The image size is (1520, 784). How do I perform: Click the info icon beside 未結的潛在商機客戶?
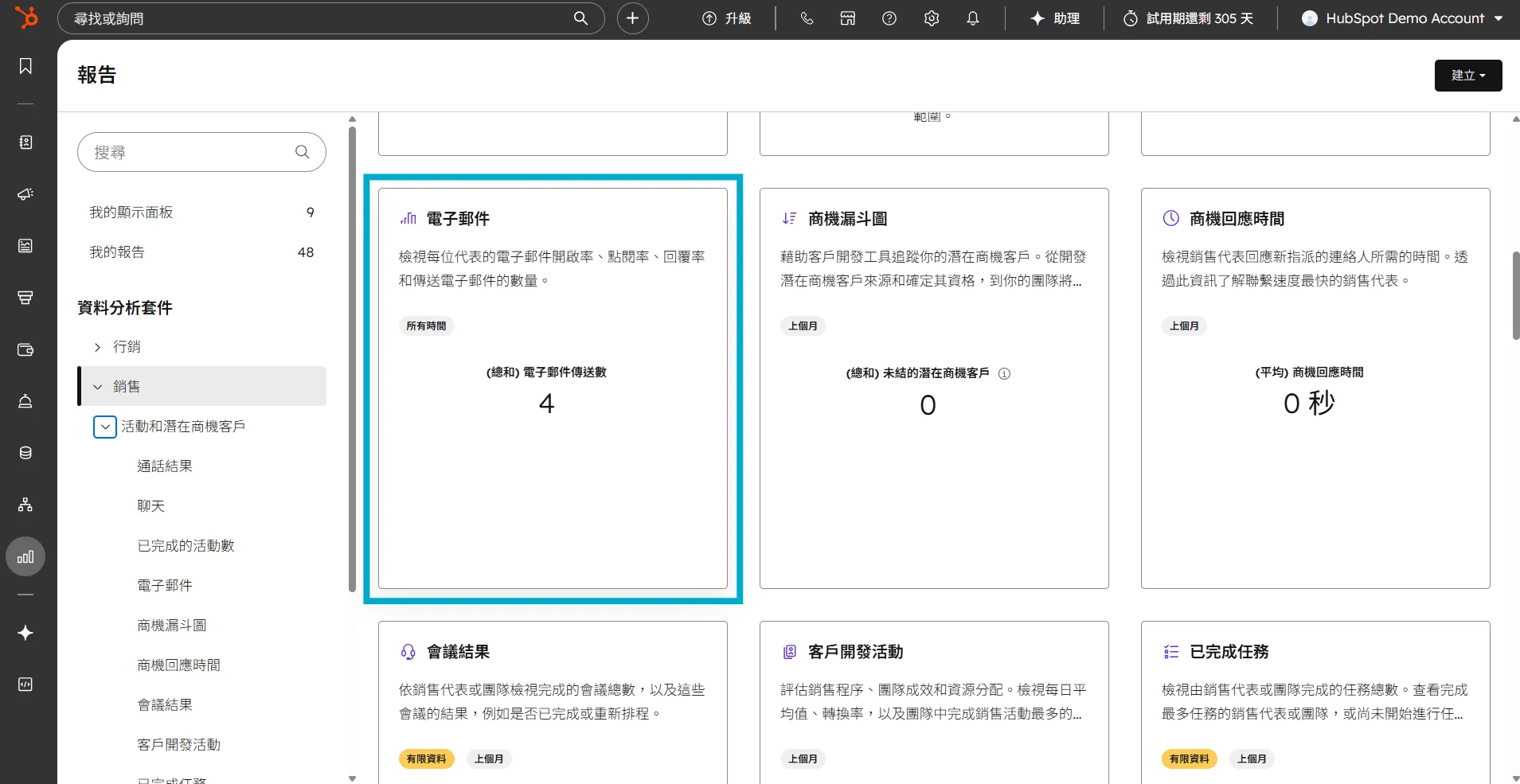click(1005, 373)
